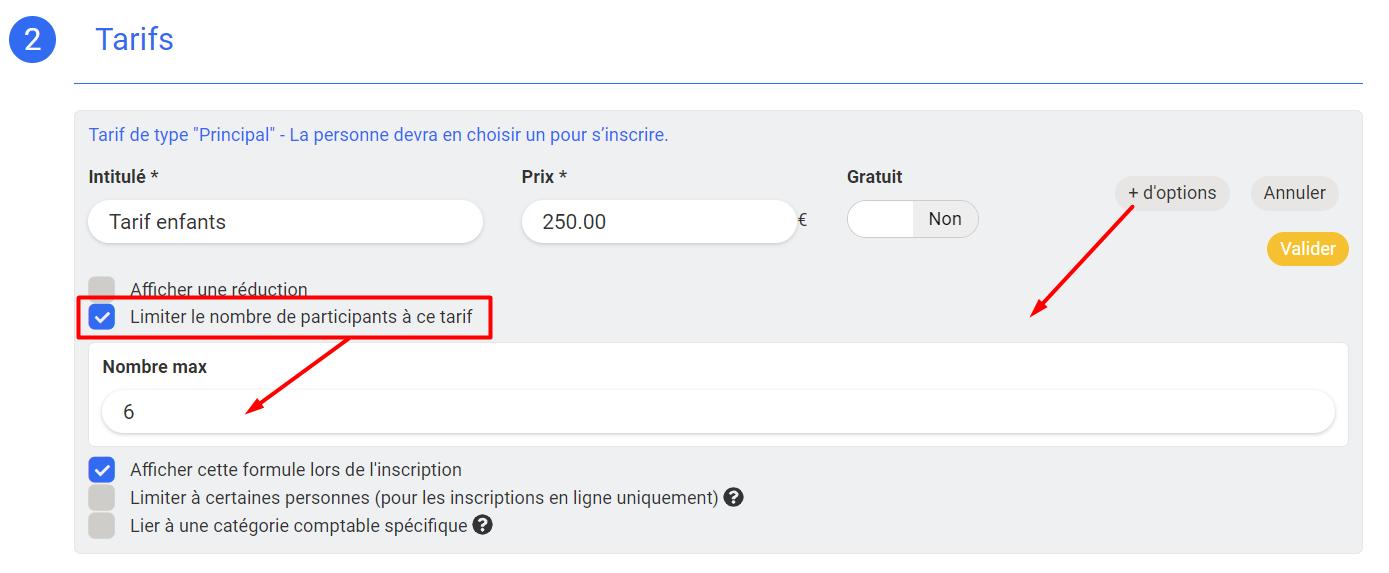
Task: Click the 'Nombre max' field showing 6
Action: pyautogui.click(x=718, y=412)
